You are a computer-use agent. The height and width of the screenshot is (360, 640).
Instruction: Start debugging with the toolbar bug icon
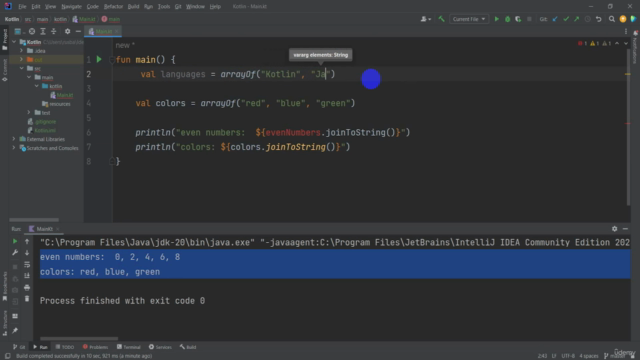(x=507, y=19)
